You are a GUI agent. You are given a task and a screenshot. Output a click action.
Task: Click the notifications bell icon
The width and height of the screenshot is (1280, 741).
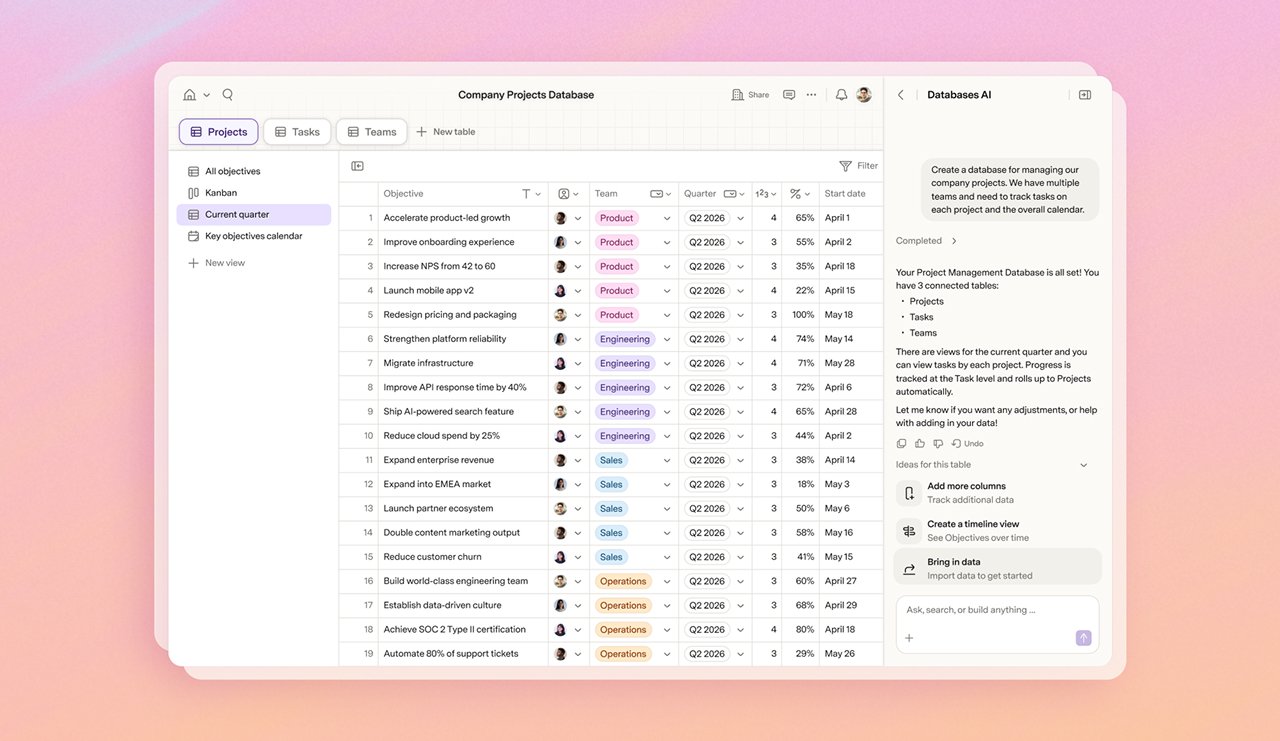841,95
